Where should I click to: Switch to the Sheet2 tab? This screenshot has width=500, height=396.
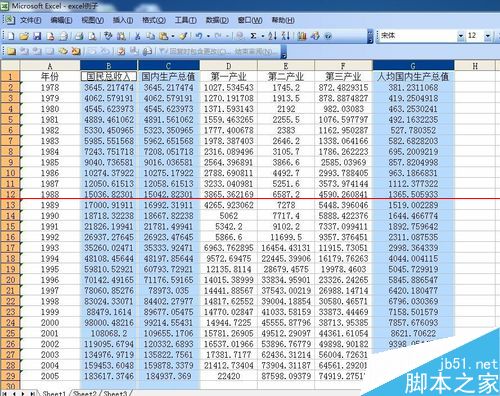85,393
